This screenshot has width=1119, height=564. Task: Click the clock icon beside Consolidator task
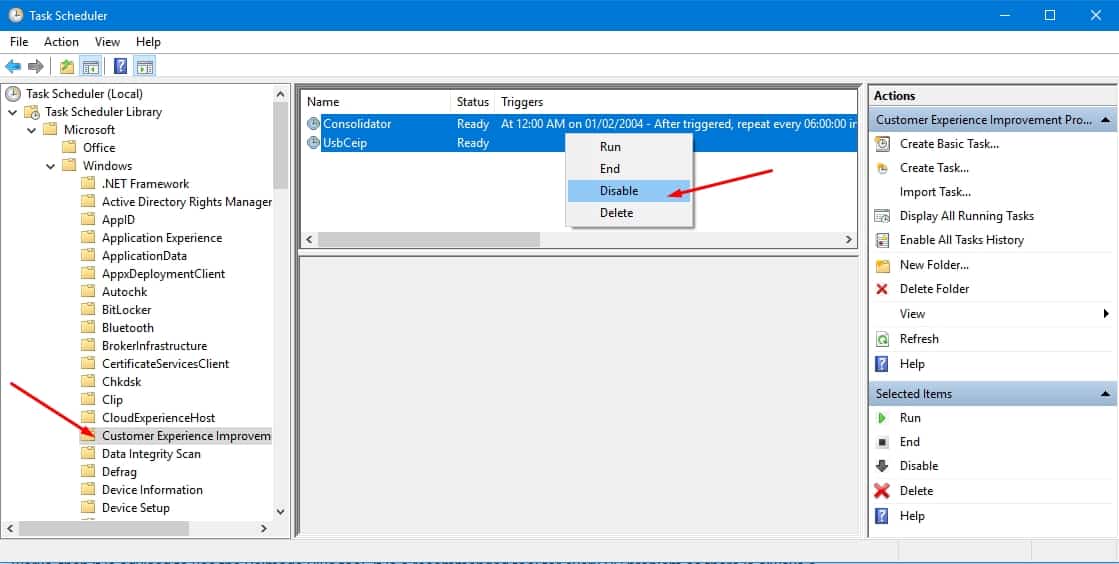pos(313,124)
